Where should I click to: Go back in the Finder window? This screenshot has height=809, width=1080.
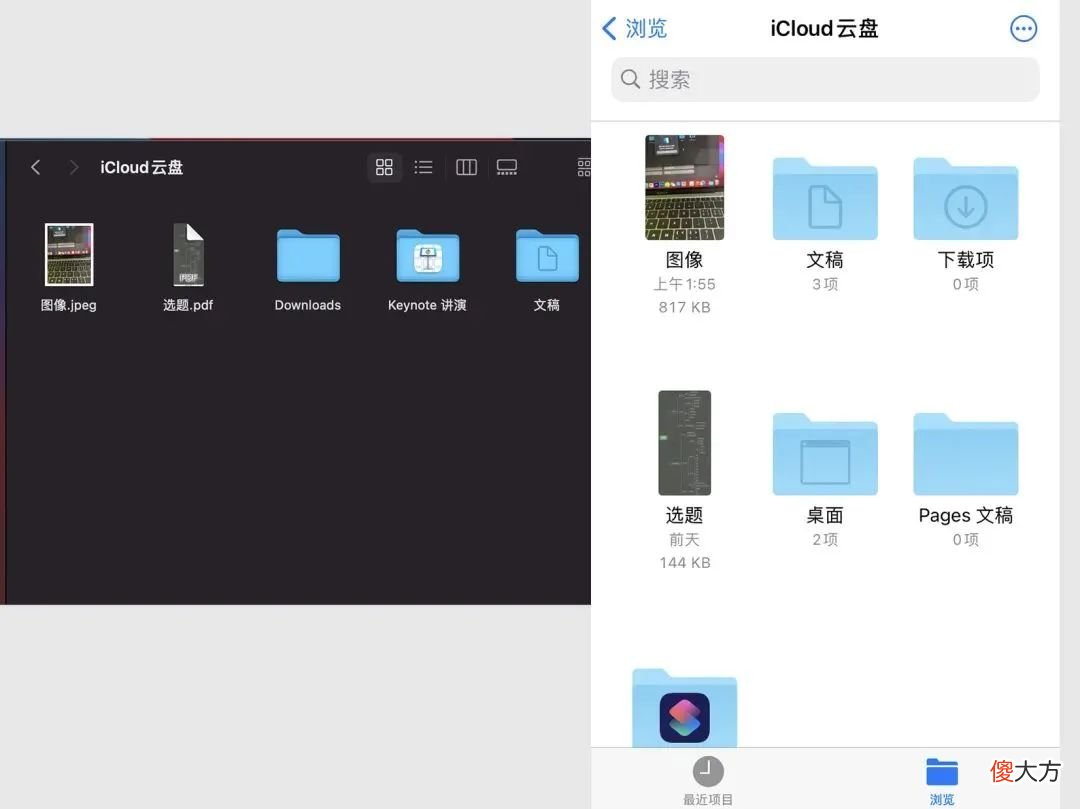coord(36,167)
